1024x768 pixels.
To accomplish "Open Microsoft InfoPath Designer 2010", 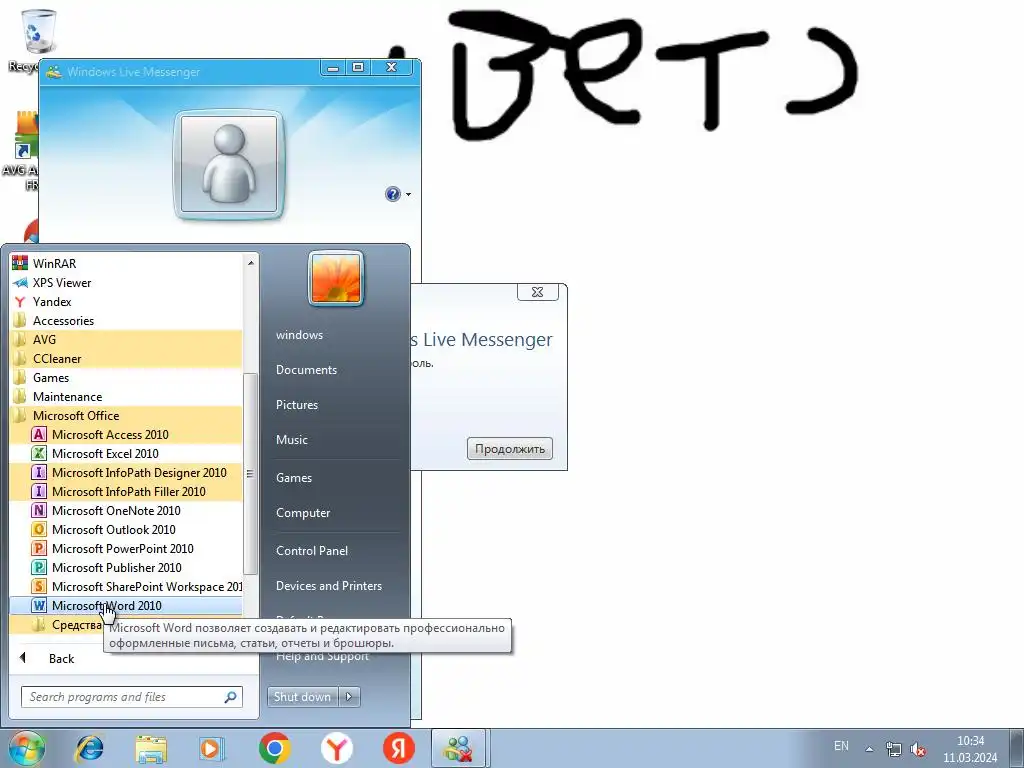I will 125,472.
